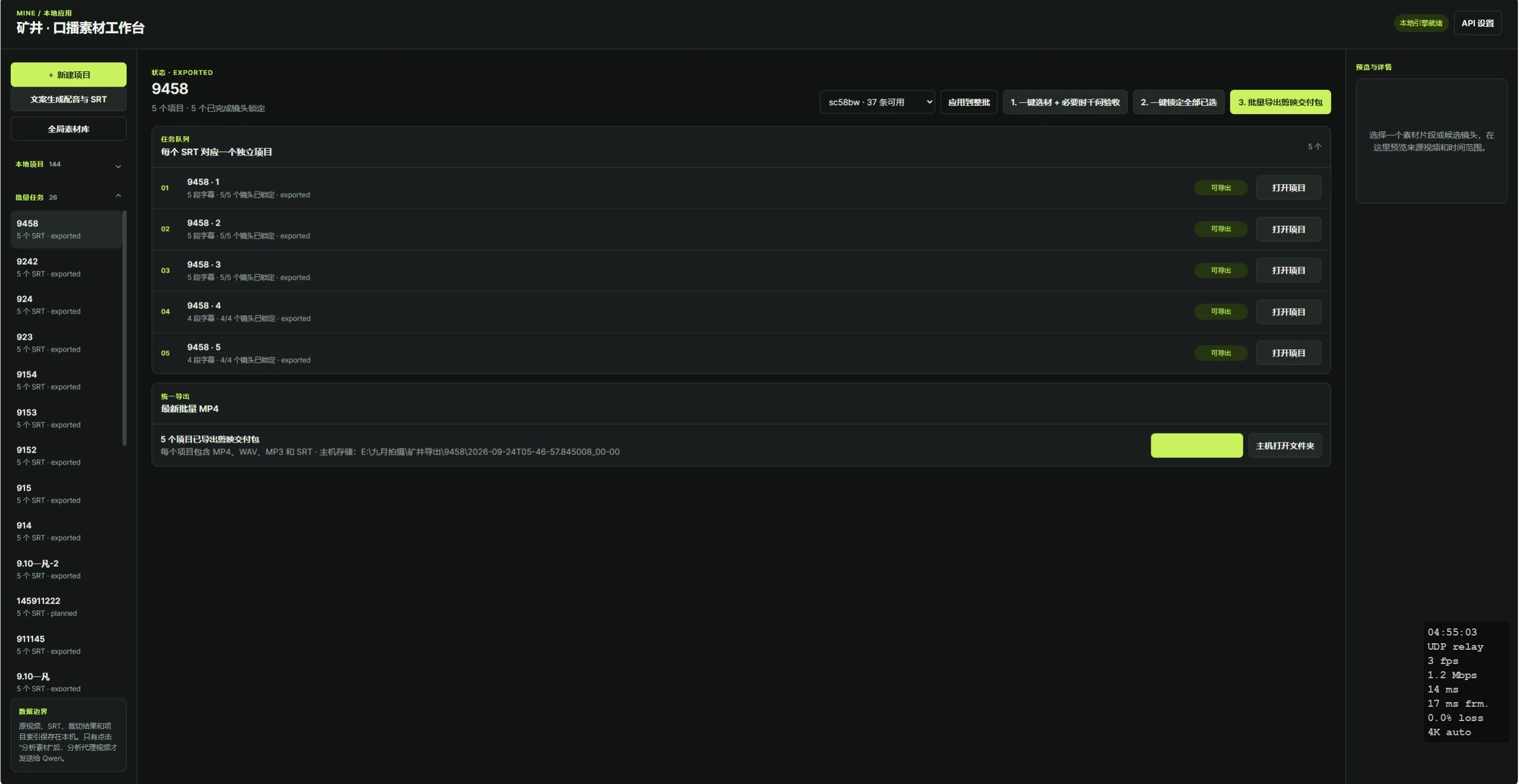Open project 9458 · 1

click(1288, 188)
